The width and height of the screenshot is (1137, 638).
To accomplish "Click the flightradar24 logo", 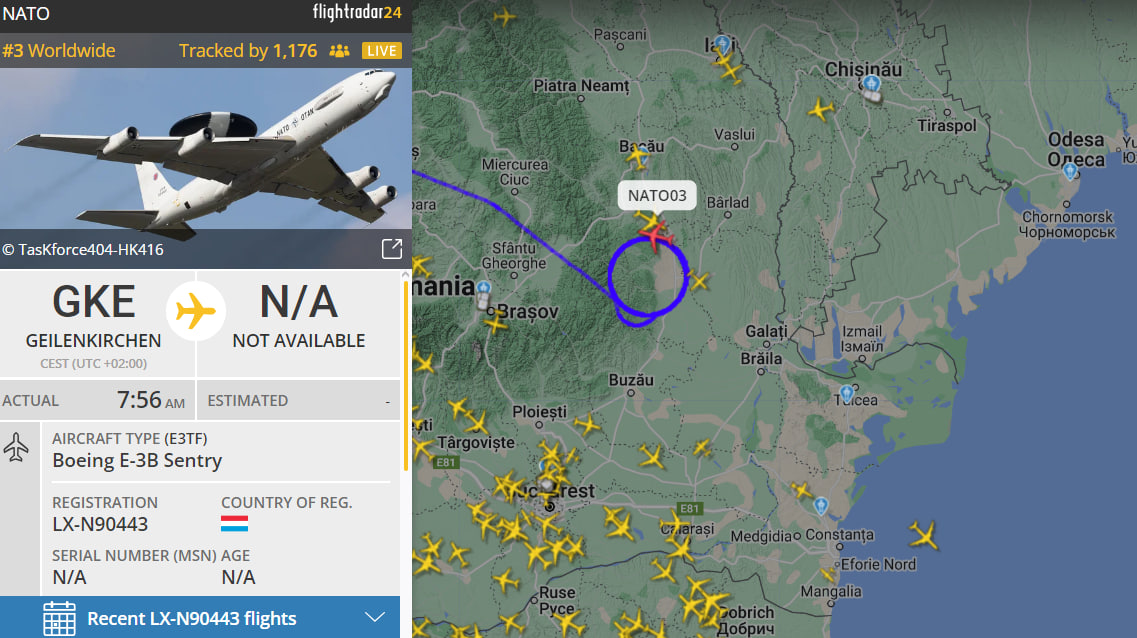I will 357,12.
